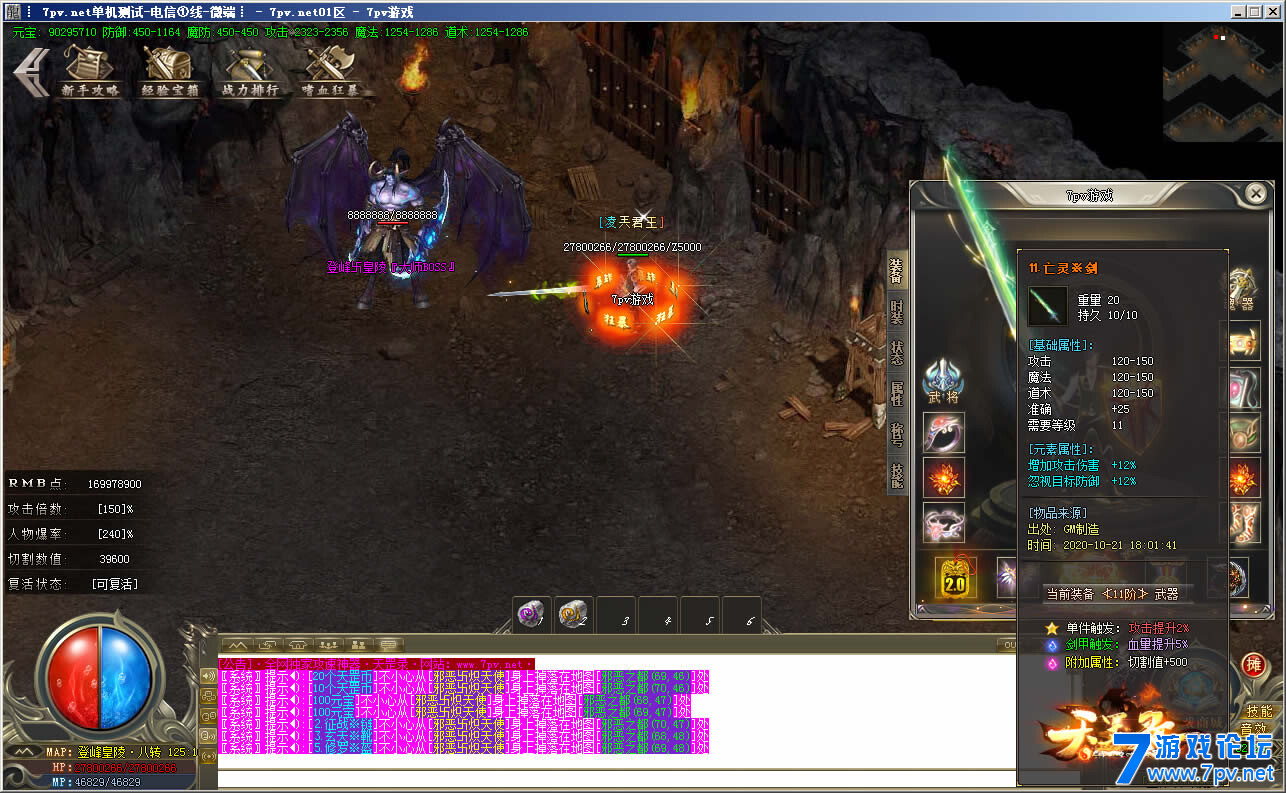
Task: Switch to the 装备 equipment tab
Action: 897,271
